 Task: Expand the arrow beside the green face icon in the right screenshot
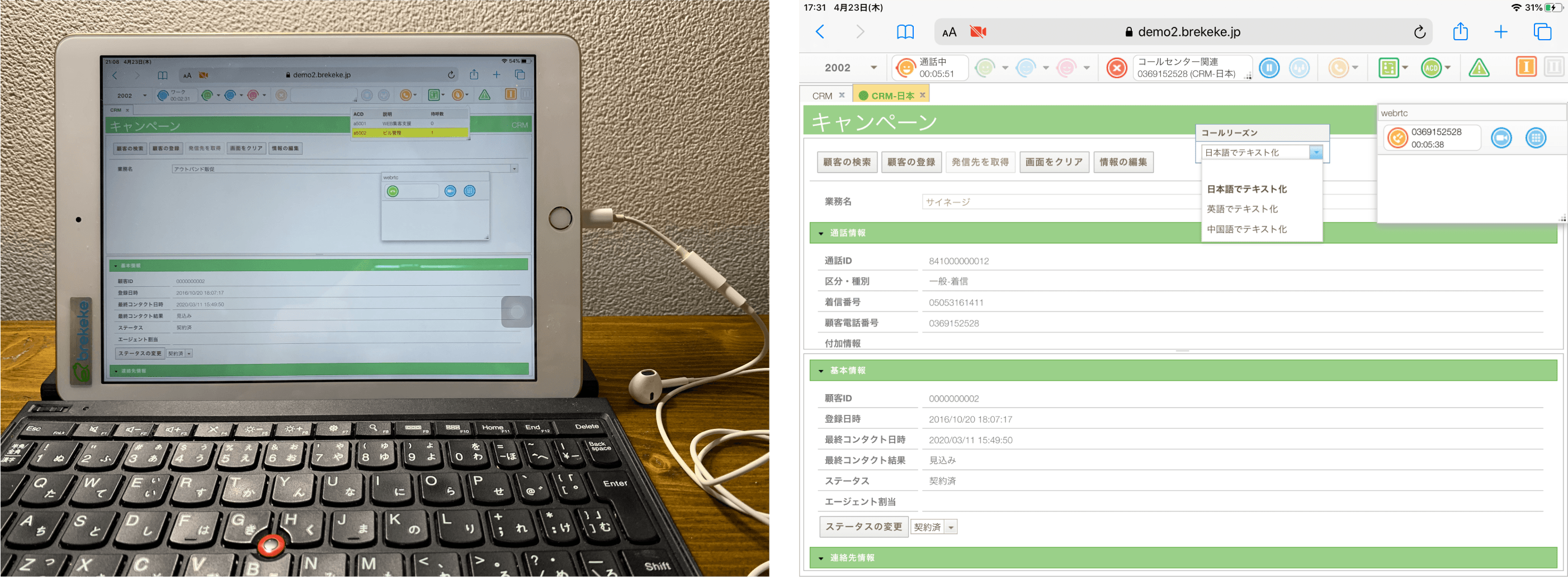pyautogui.click(x=1005, y=68)
